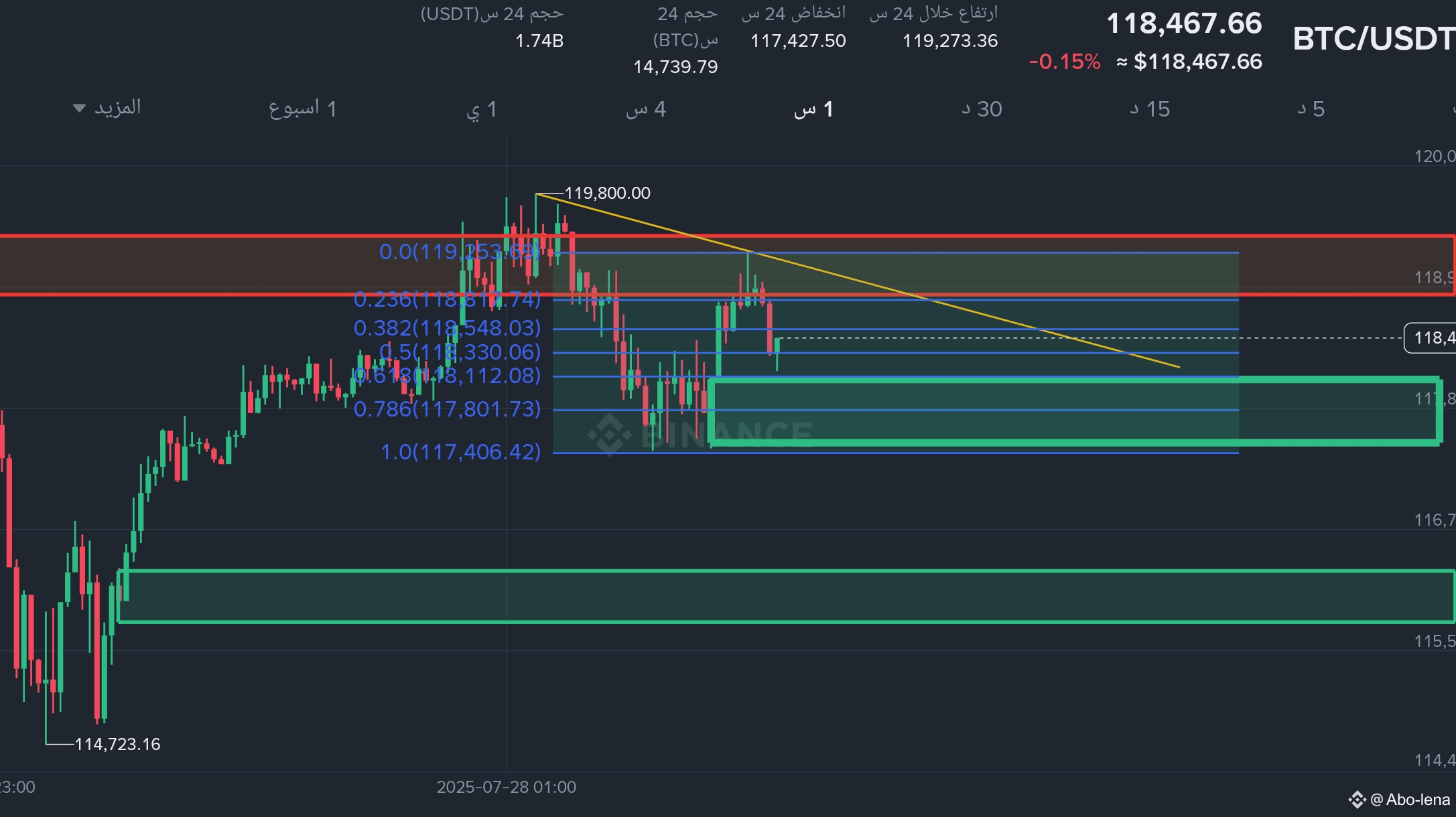
Task: Switch to the 1 اسبوع timeframe
Action: pos(303,108)
